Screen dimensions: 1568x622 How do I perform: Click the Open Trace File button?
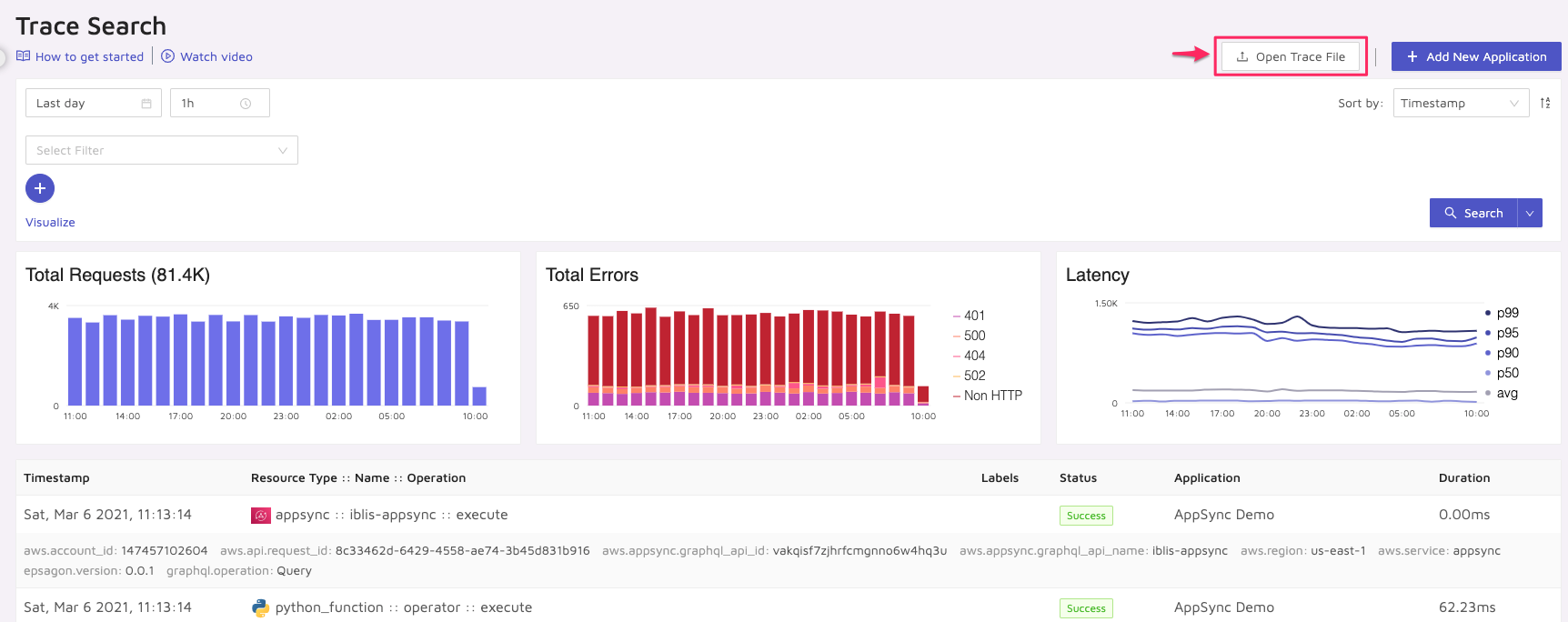point(1291,56)
